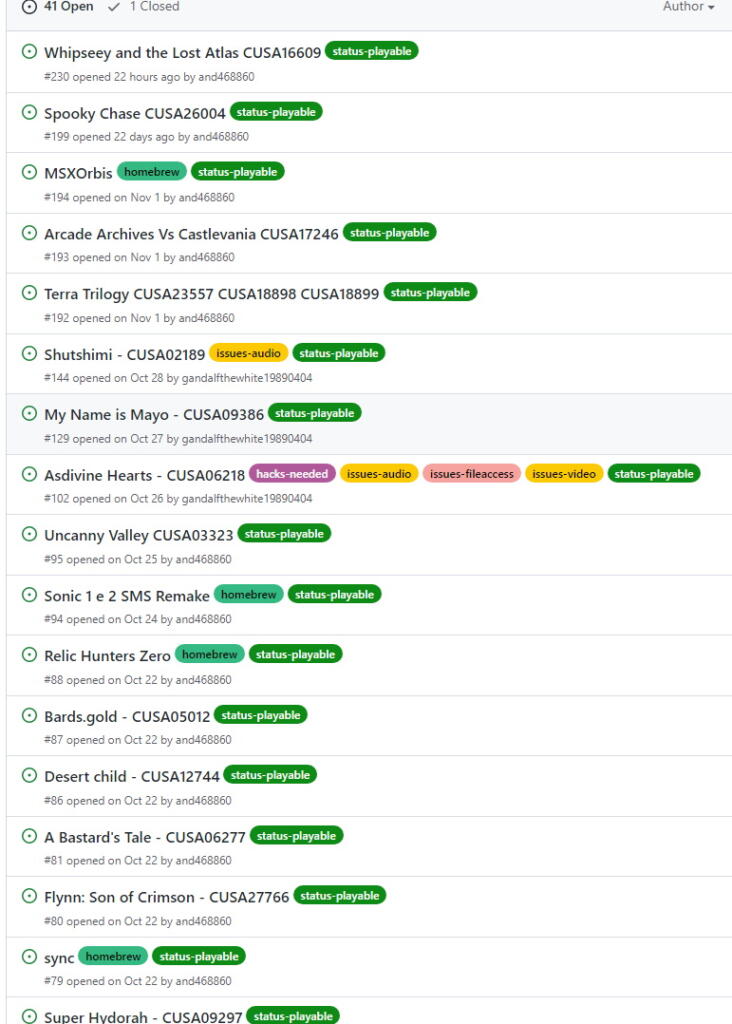Image resolution: width=732 pixels, height=1024 pixels.
Task: Click the open-issue icon beside Terra Trilogy
Action: point(29,293)
